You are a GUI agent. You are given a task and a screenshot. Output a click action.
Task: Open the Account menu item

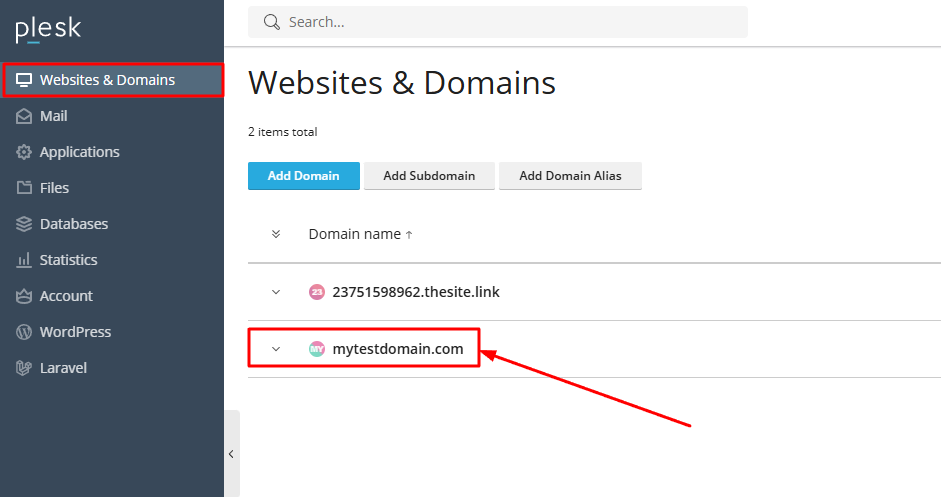click(x=66, y=296)
